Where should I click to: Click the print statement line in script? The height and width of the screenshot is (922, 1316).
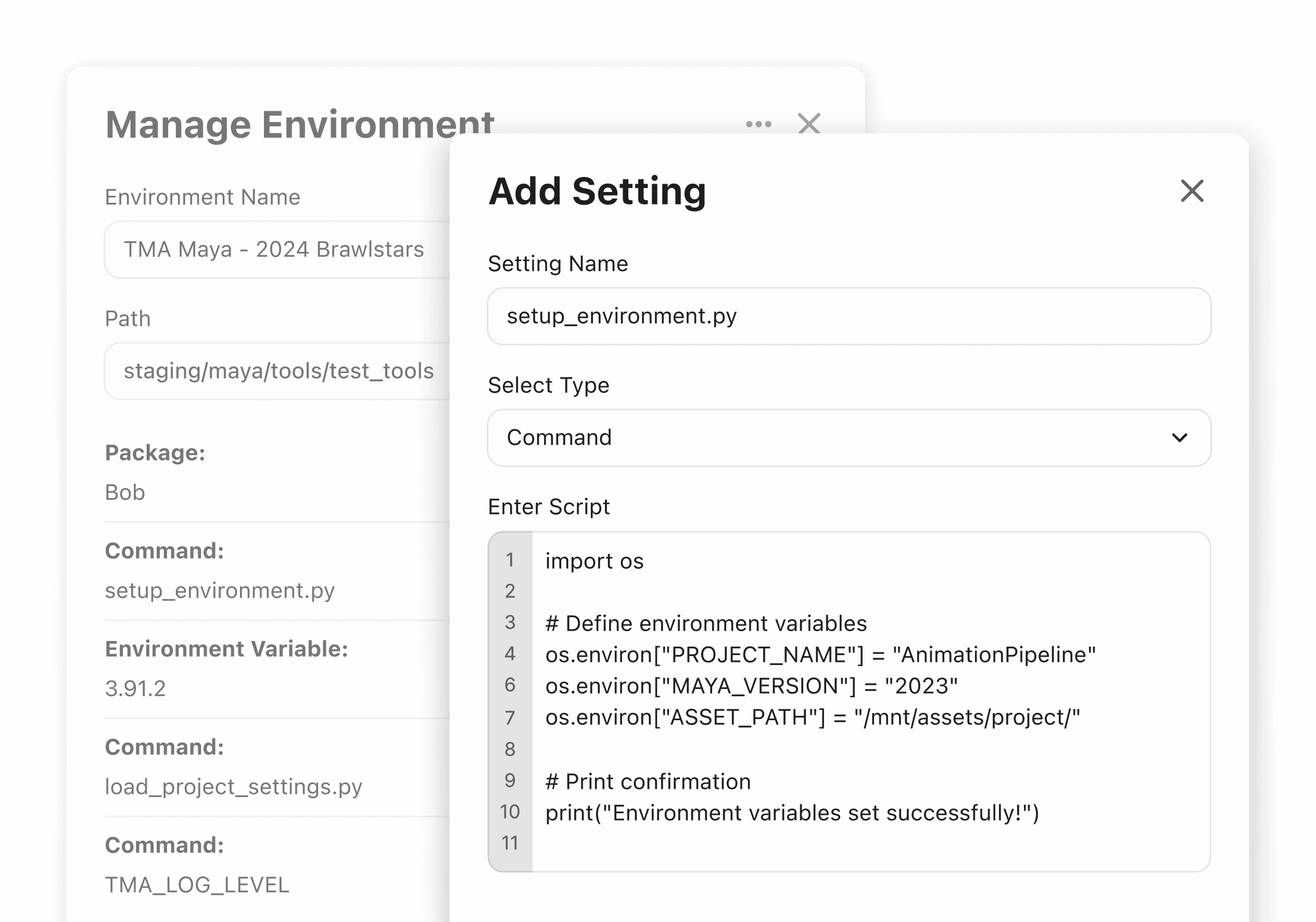(x=792, y=813)
